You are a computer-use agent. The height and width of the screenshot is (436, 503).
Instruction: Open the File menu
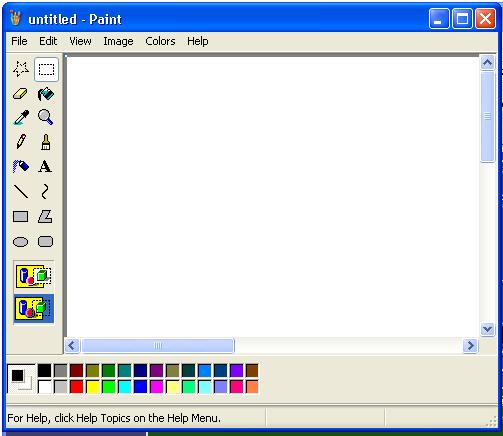[x=19, y=41]
